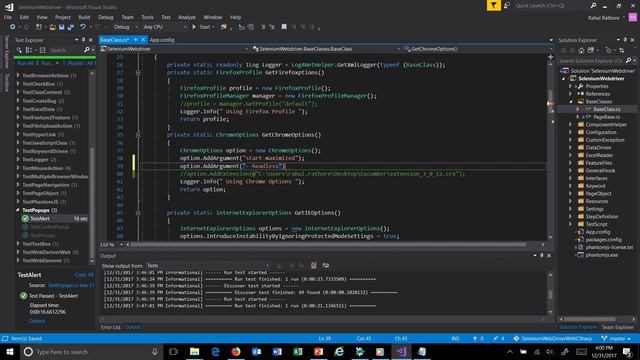Open Windows Start menu
The height and width of the screenshot is (360, 640).
(10, 351)
